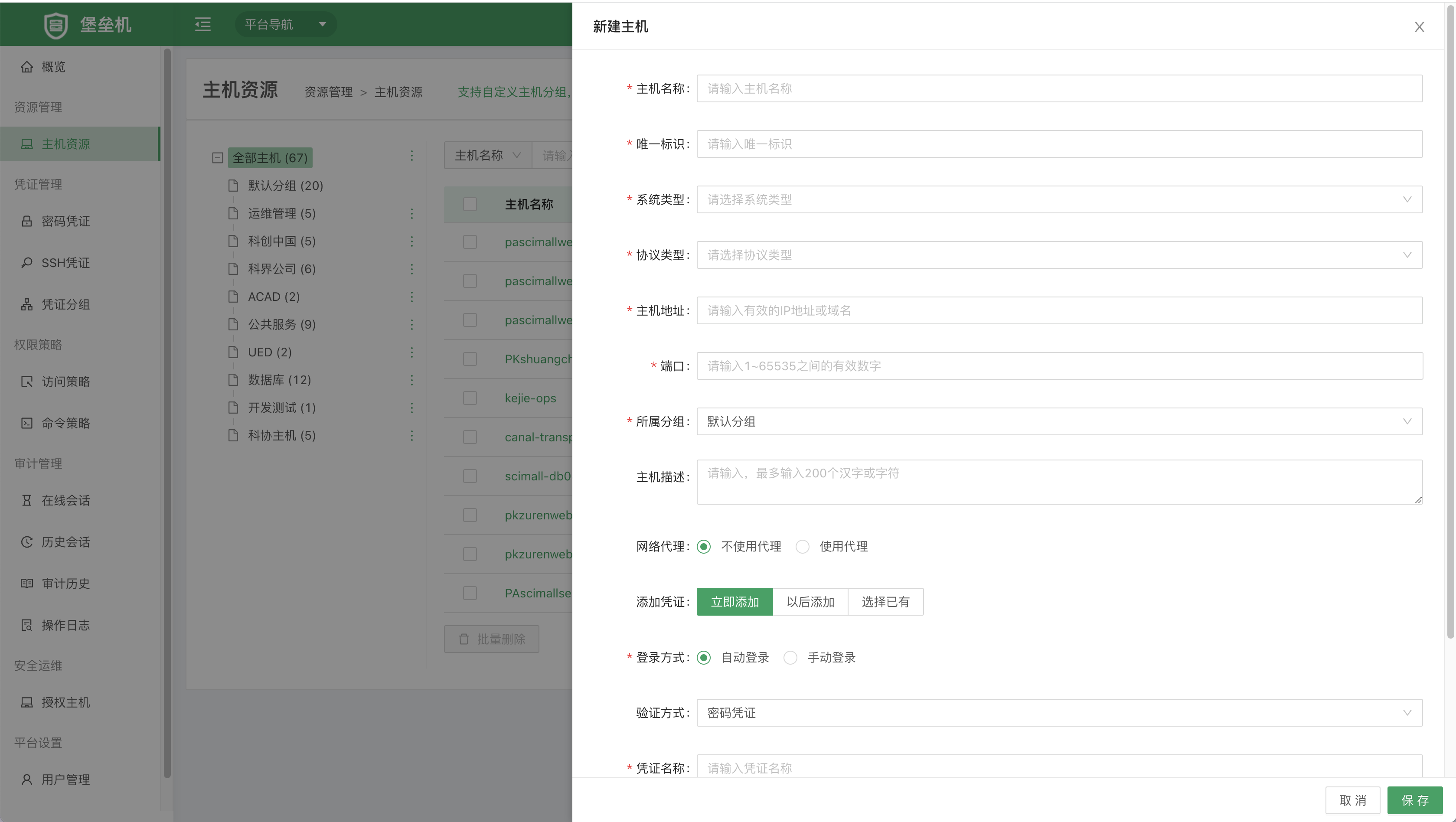
Task: Click the 堡垒机 shield logo
Action: click(55, 25)
